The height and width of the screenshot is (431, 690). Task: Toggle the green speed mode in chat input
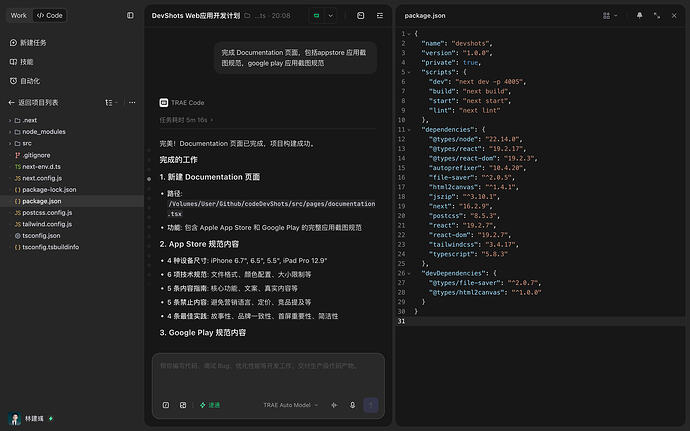click(x=210, y=405)
